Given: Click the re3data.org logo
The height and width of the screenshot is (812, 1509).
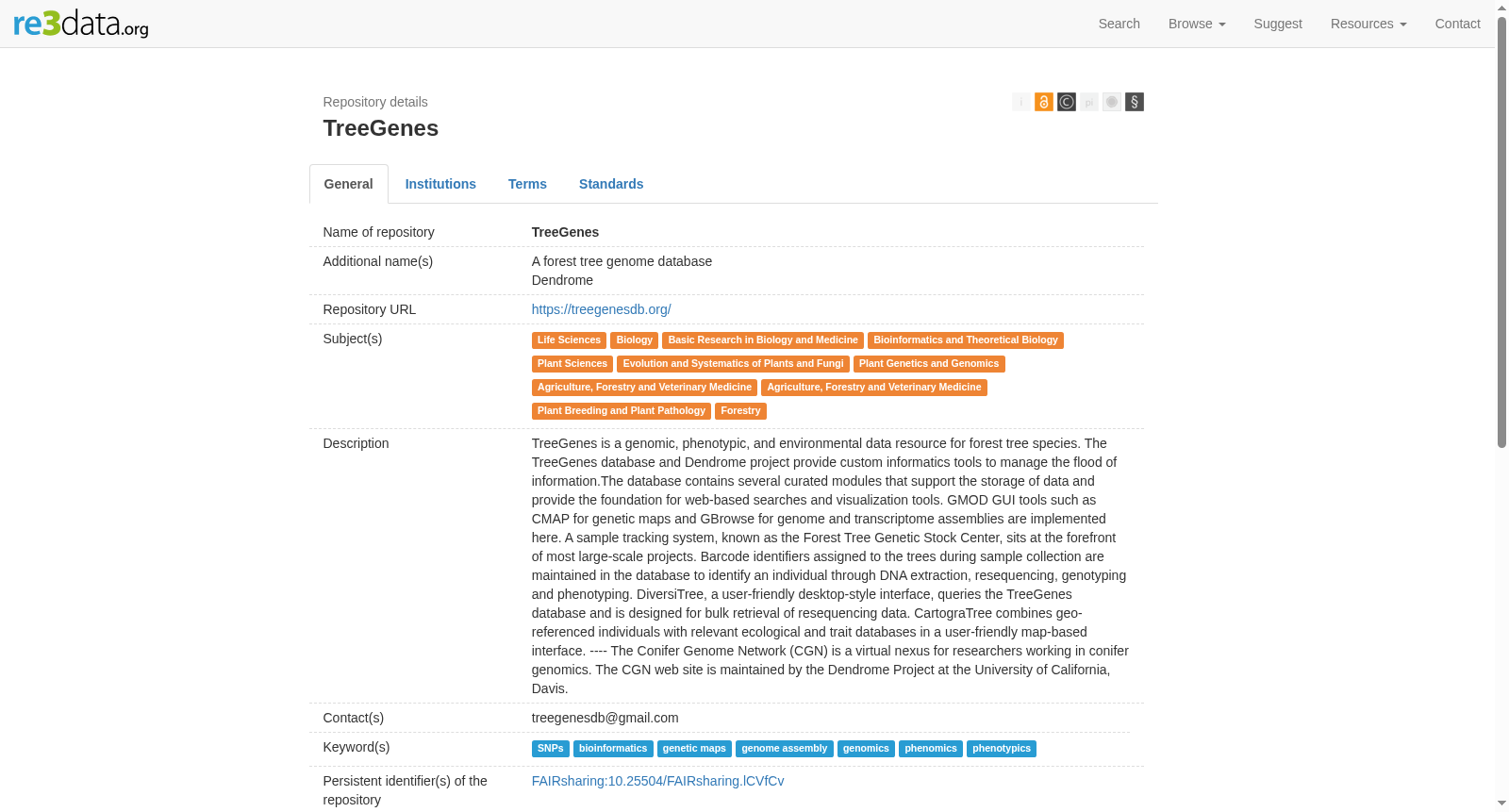Looking at the screenshot, I should (81, 24).
